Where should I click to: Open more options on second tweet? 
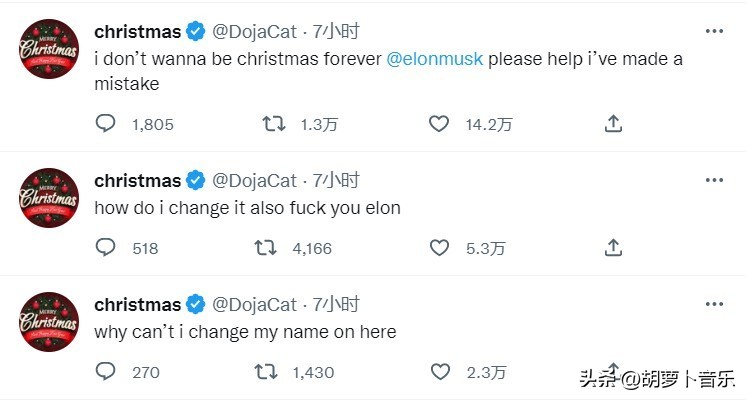click(x=714, y=181)
